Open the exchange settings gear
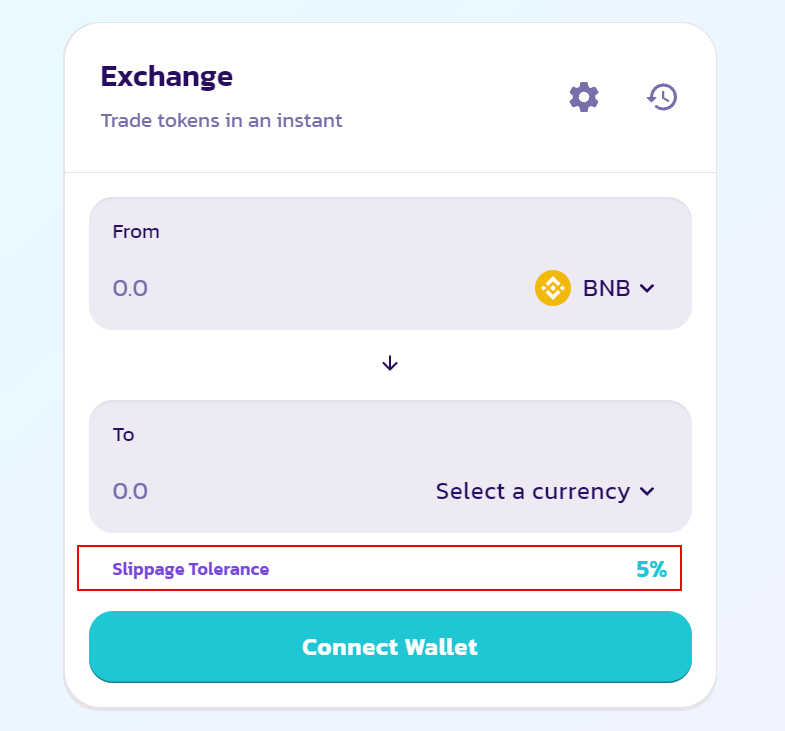 tap(584, 97)
